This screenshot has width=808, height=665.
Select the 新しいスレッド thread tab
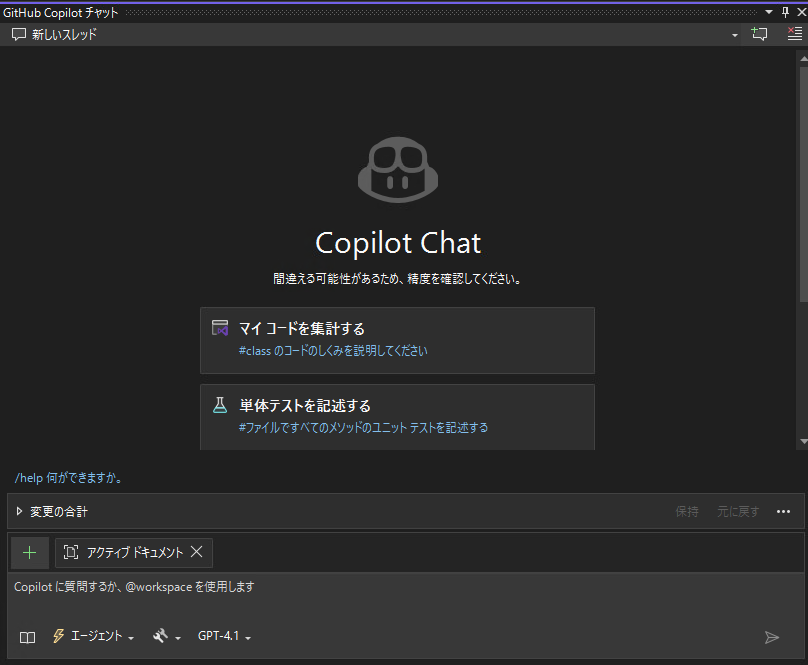pos(55,34)
